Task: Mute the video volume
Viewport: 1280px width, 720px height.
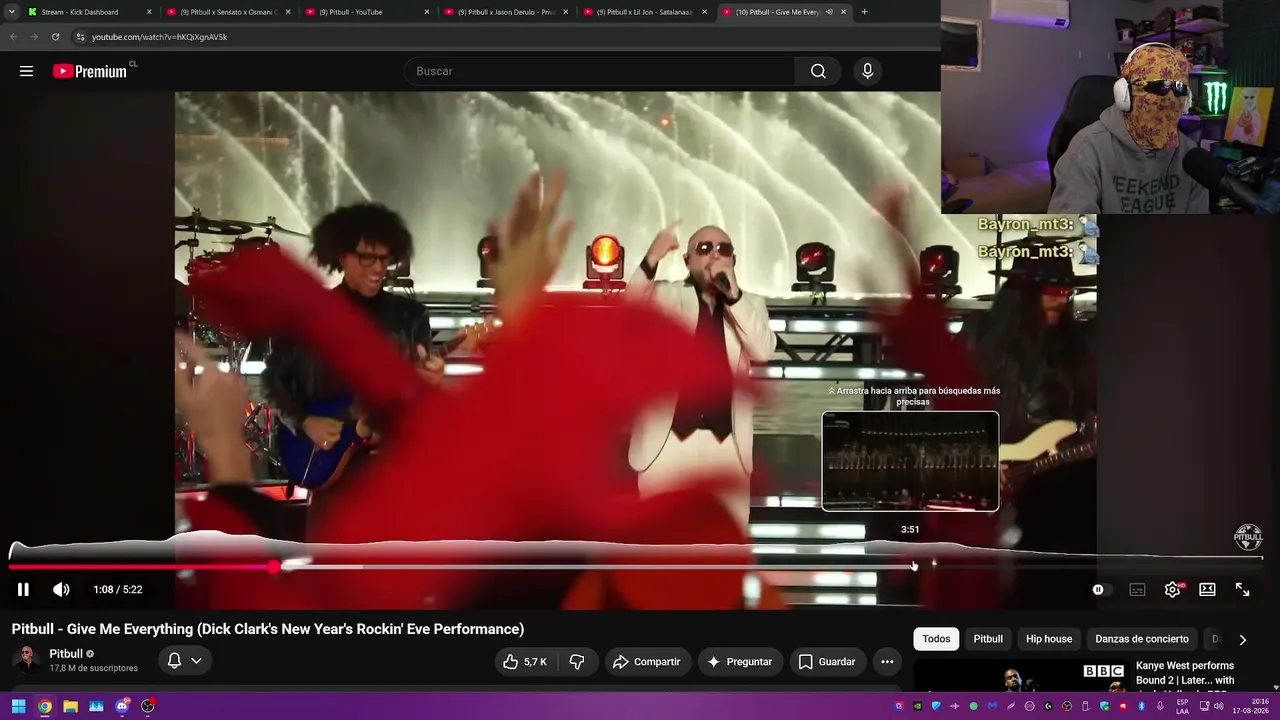Action: [61, 590]
